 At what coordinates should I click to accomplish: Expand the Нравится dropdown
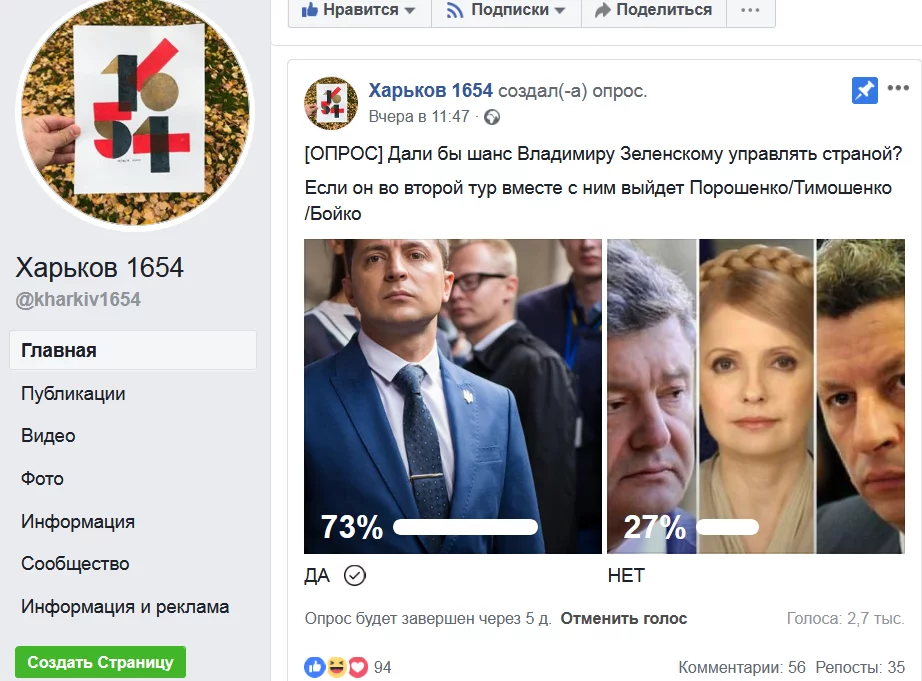(360, 10)
